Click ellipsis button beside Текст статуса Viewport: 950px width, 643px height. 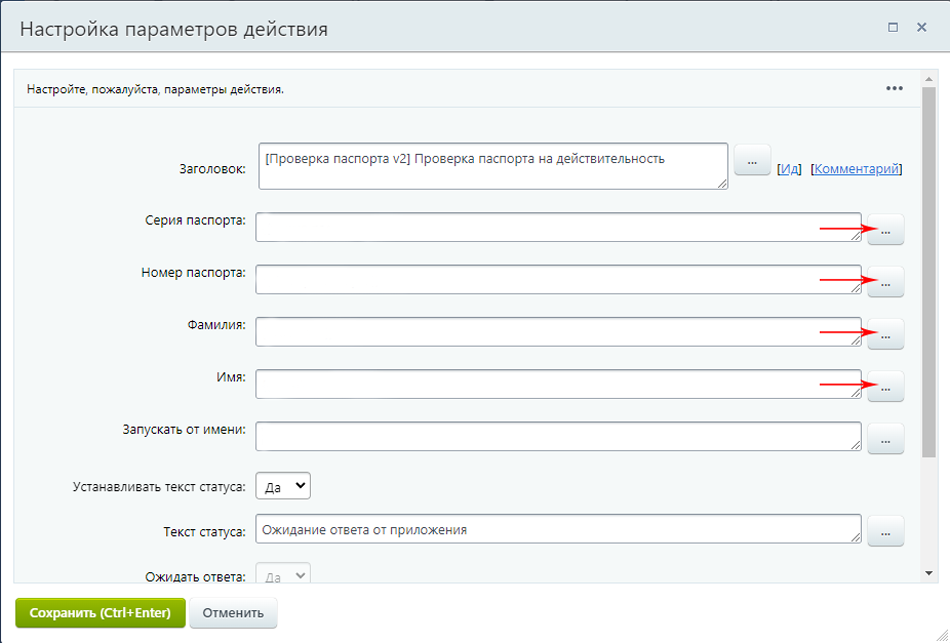pyautogui.click(x=885, y=532)
